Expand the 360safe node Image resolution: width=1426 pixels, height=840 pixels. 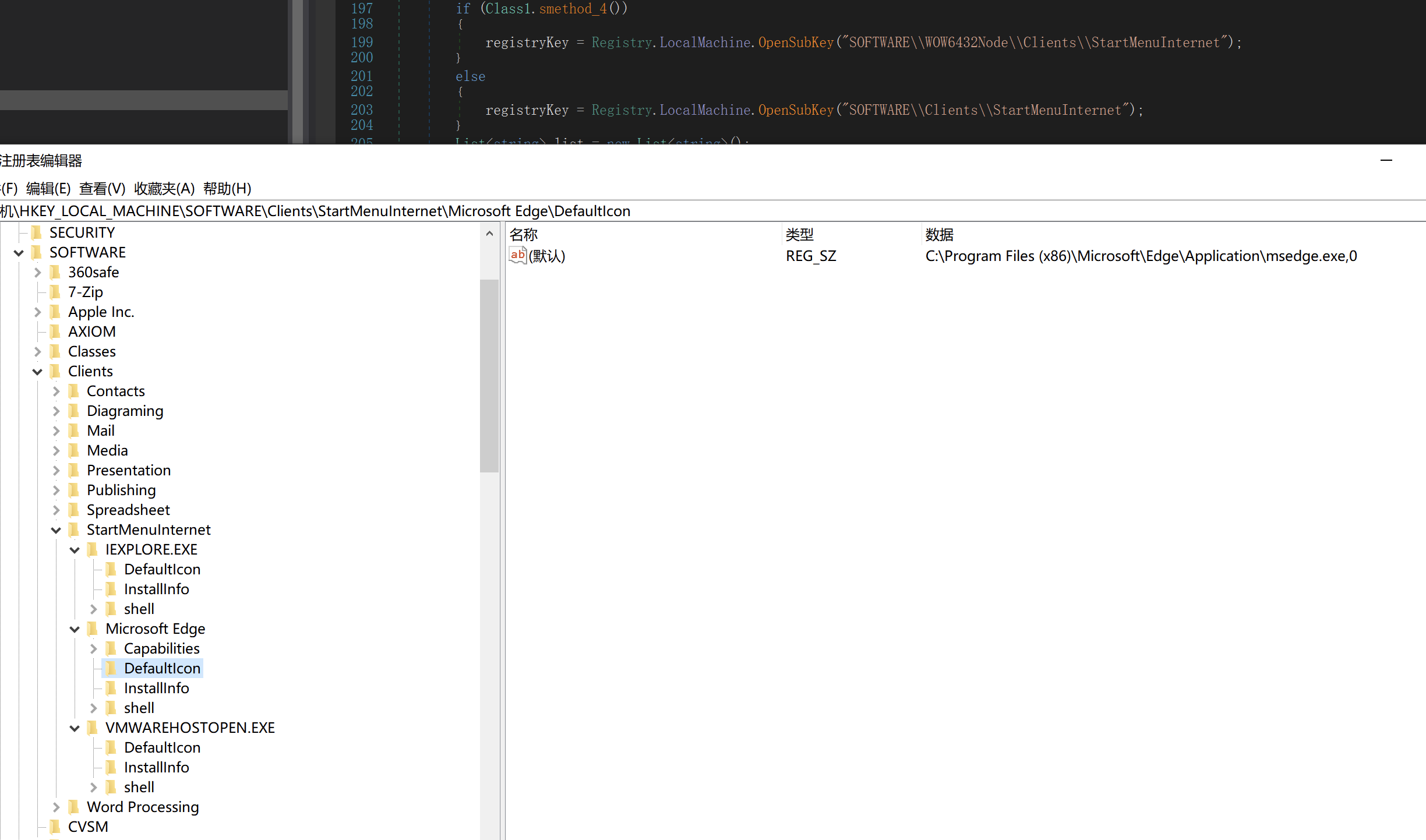pos(37,273)
